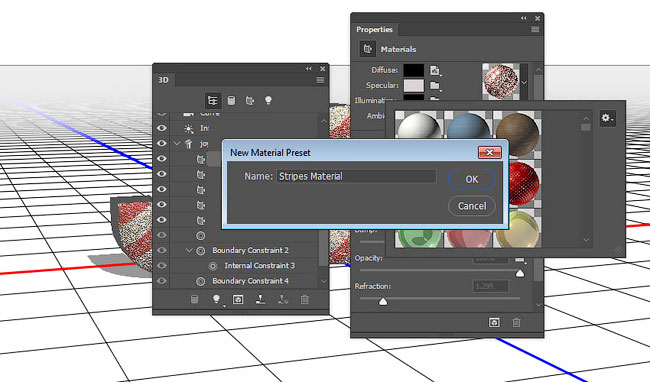
Task: Click the mesh icon beside the jo row
Action: (x=189, y=144)
